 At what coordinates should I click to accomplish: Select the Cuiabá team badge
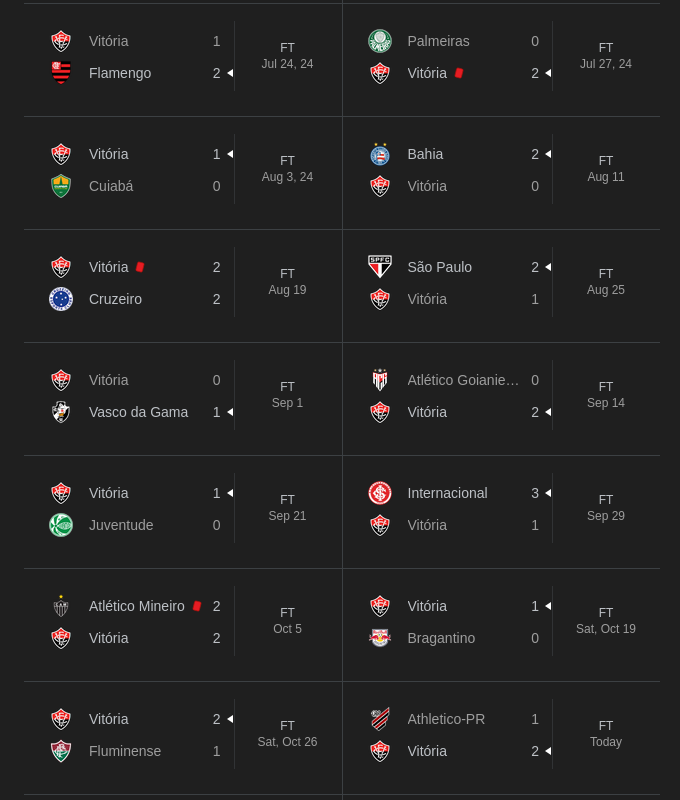(61, 186)
